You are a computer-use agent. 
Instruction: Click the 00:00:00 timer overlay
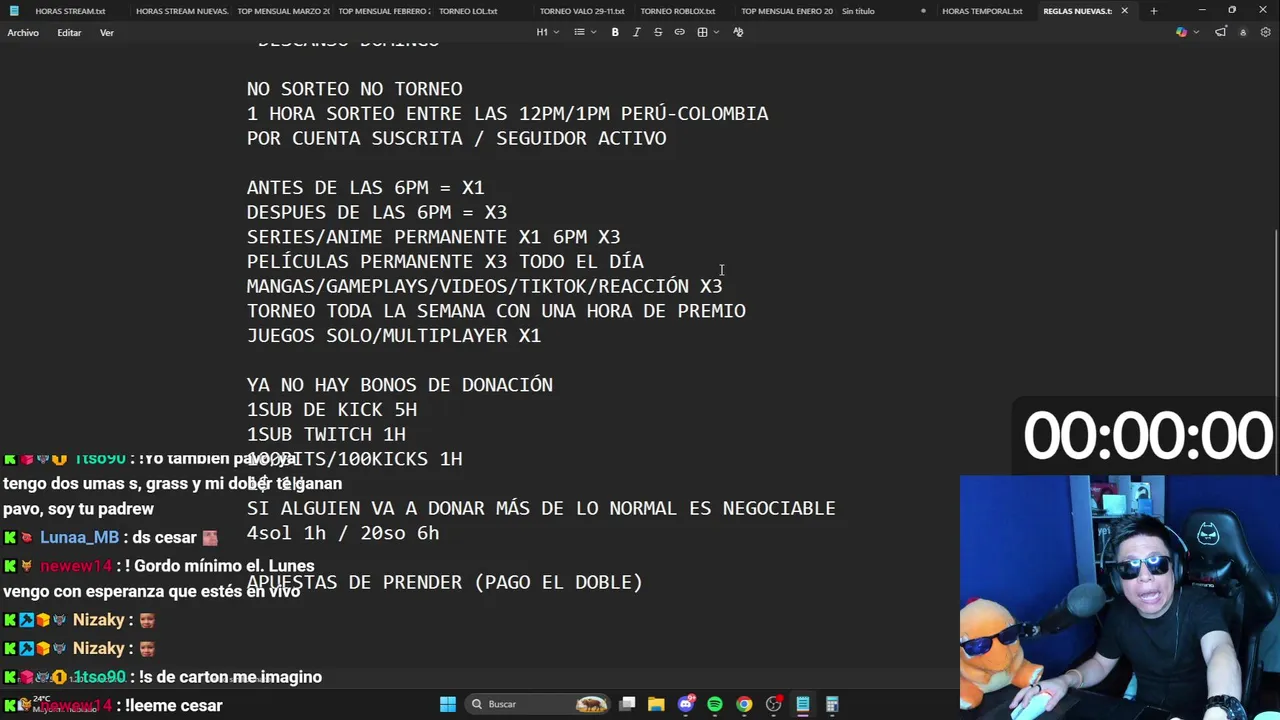pyautogui.click(x=1147, y=437)
